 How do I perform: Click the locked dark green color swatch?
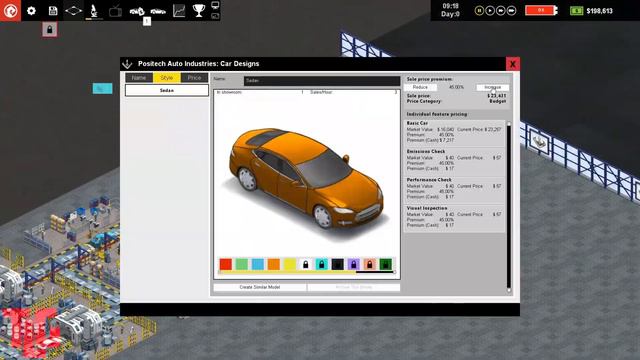tap(385, 264)
